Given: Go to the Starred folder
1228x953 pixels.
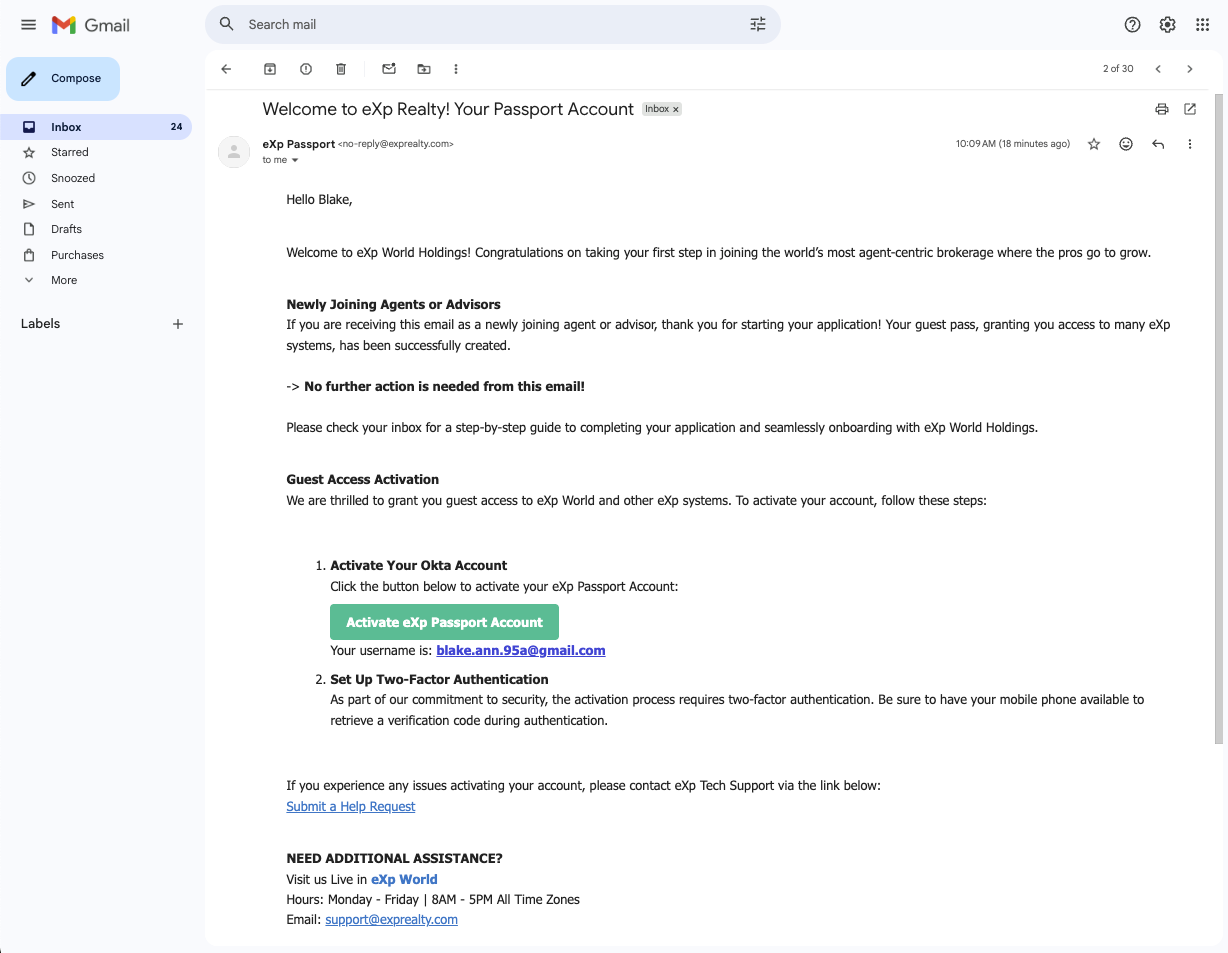Looking at the screenshot, I should 70,152.
